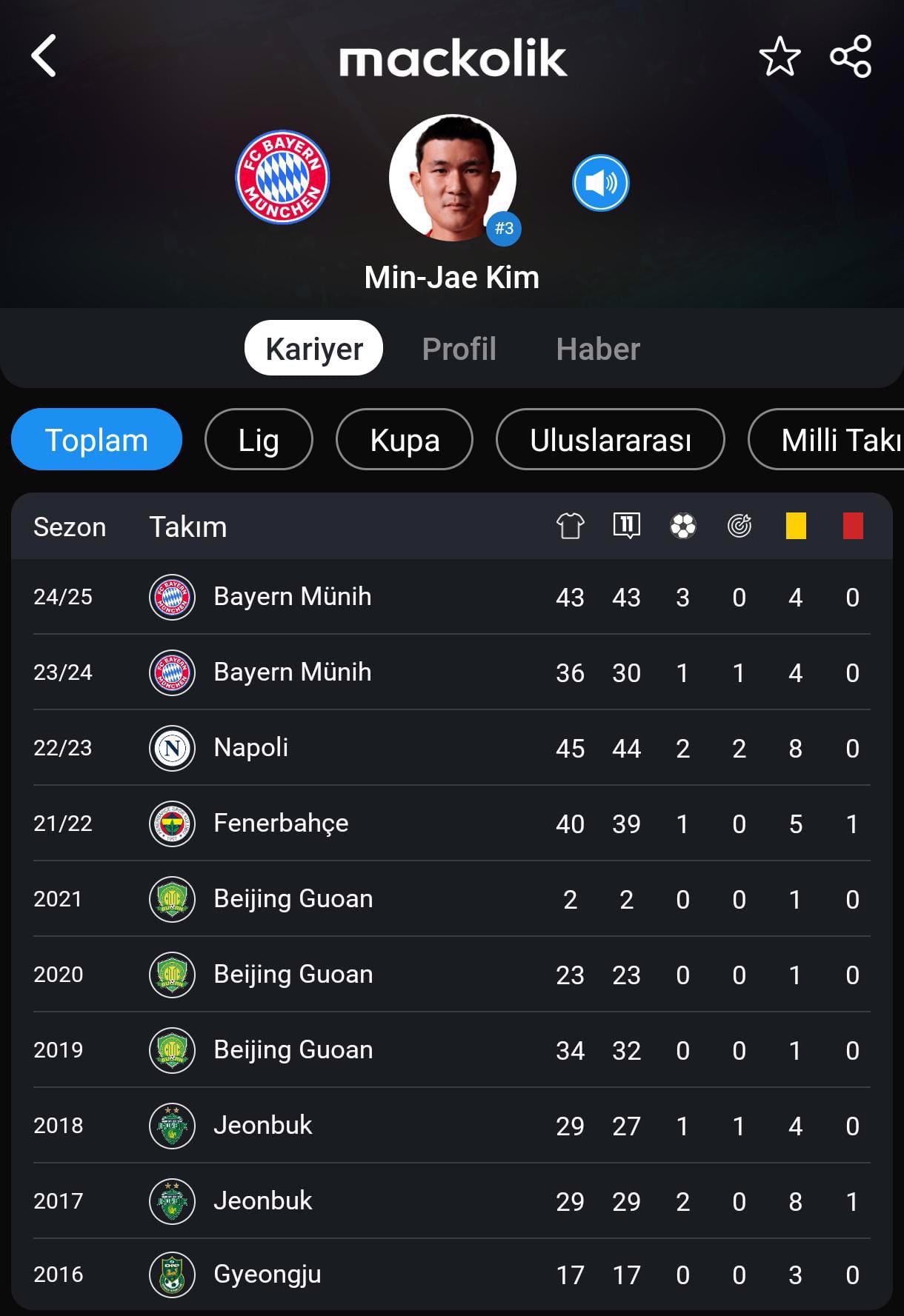
Task: Open the 22/23 Napoli season row
Action: point(452,748)
